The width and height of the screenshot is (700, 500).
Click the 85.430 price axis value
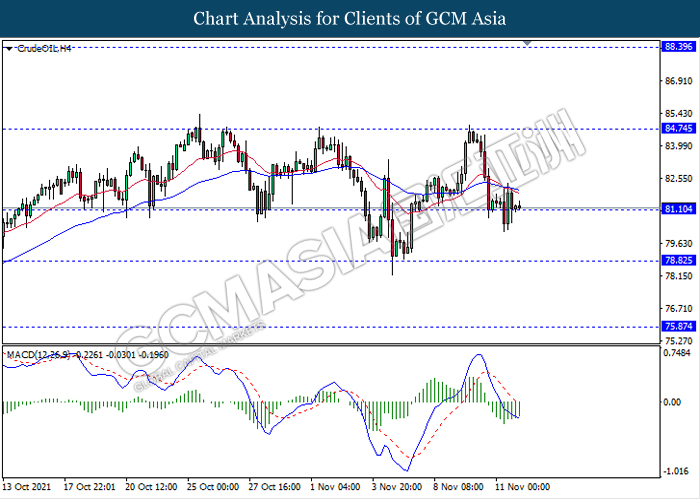679,114
